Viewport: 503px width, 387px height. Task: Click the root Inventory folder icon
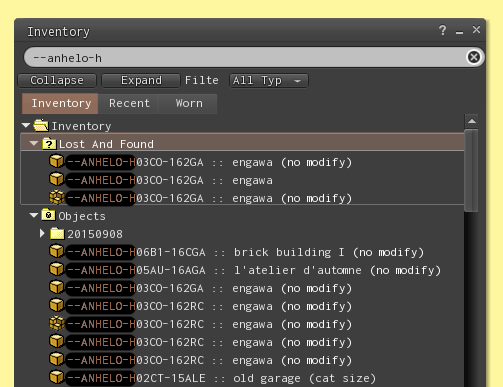coord(41,125)
